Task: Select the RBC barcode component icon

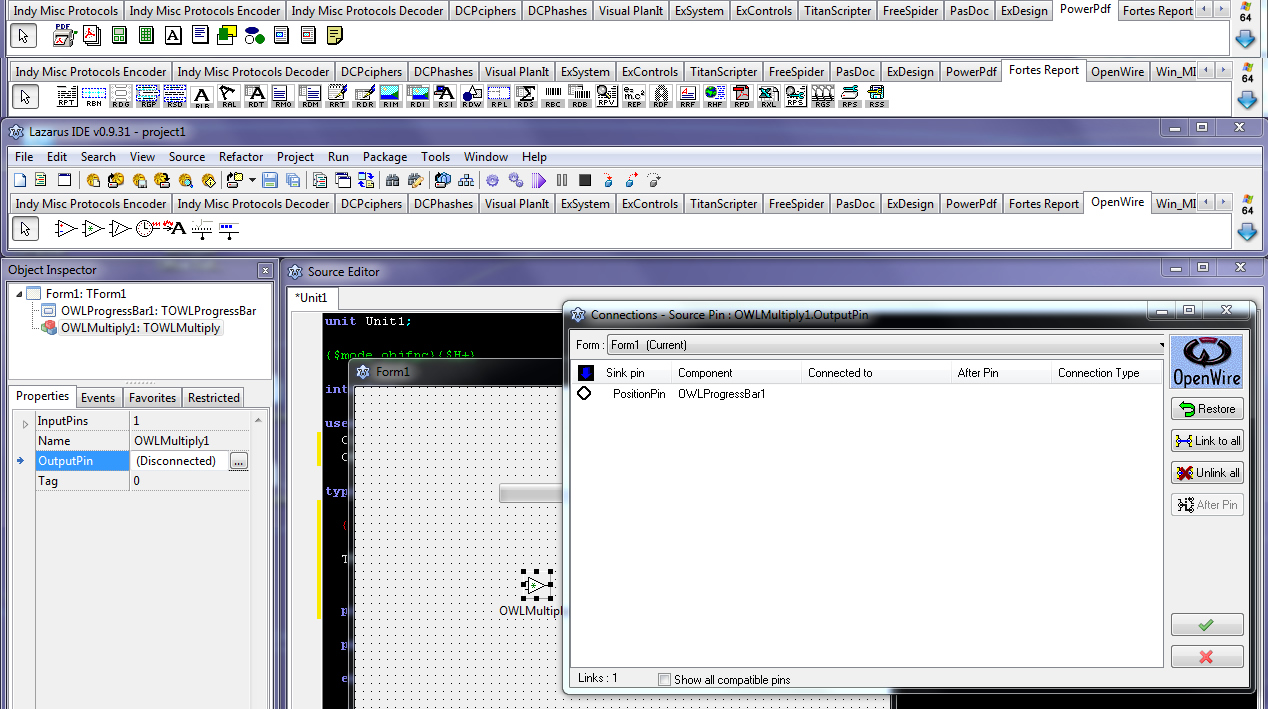Action: point(553,97)
